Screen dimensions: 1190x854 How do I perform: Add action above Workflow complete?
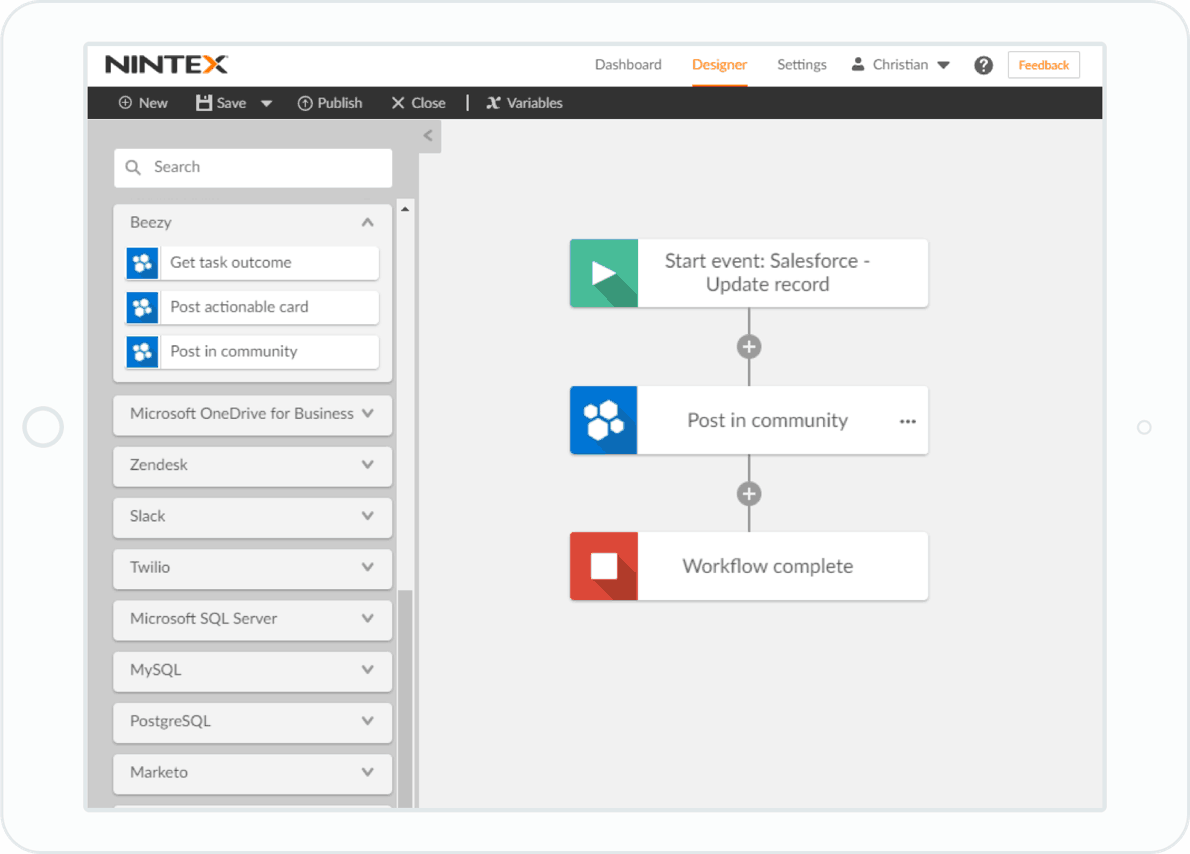(x=749, y=494)
